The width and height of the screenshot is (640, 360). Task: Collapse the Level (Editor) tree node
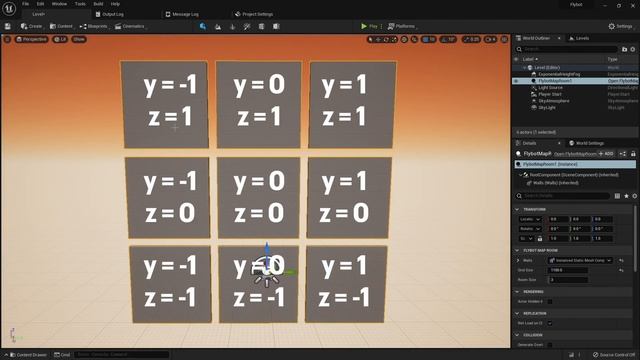click(524, 68)
